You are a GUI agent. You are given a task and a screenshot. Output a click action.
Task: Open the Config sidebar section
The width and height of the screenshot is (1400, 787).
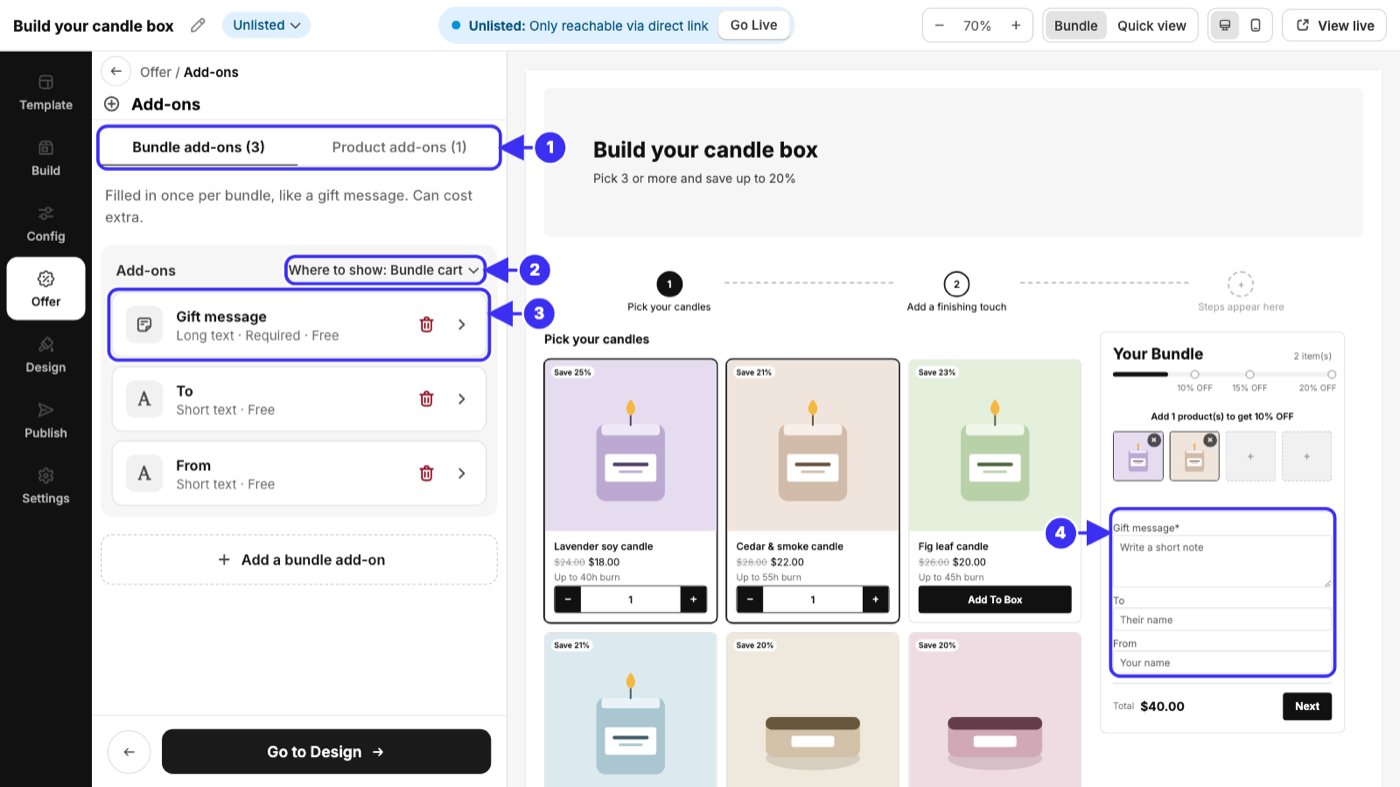46,224
